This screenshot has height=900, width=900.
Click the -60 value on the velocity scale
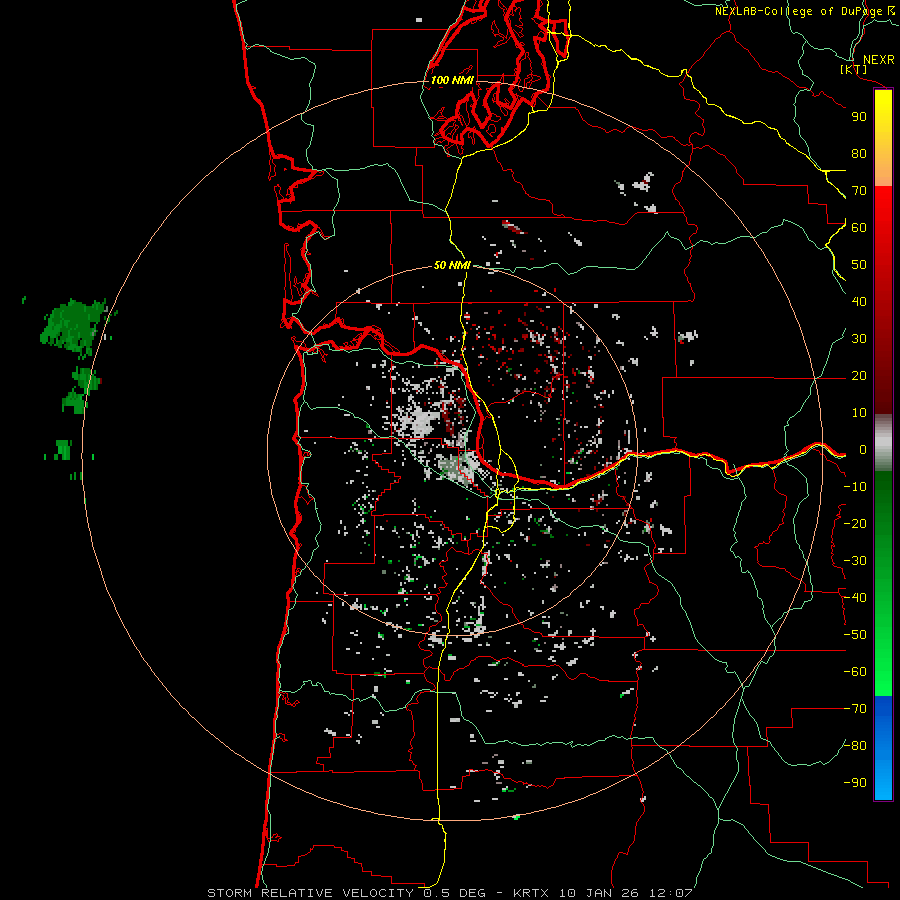pyautogui.click(x=855, y=672)
